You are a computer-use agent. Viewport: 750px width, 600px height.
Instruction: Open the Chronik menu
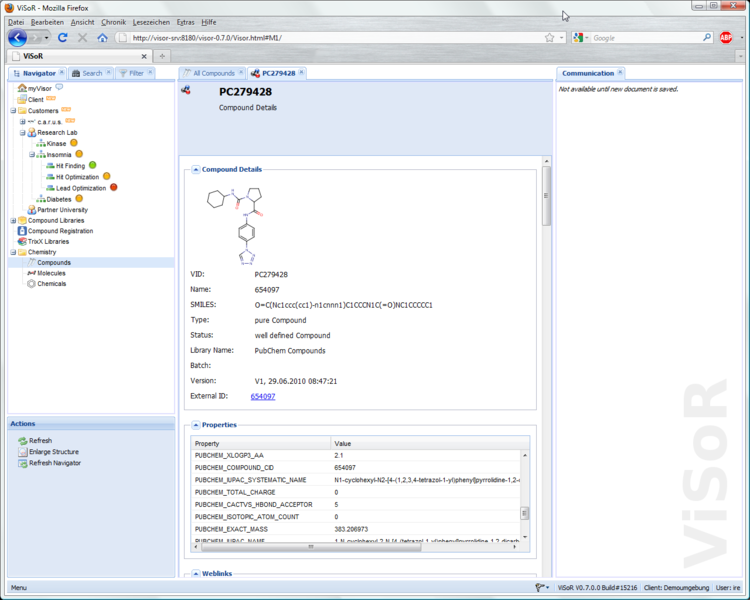(x=113, y=22)
